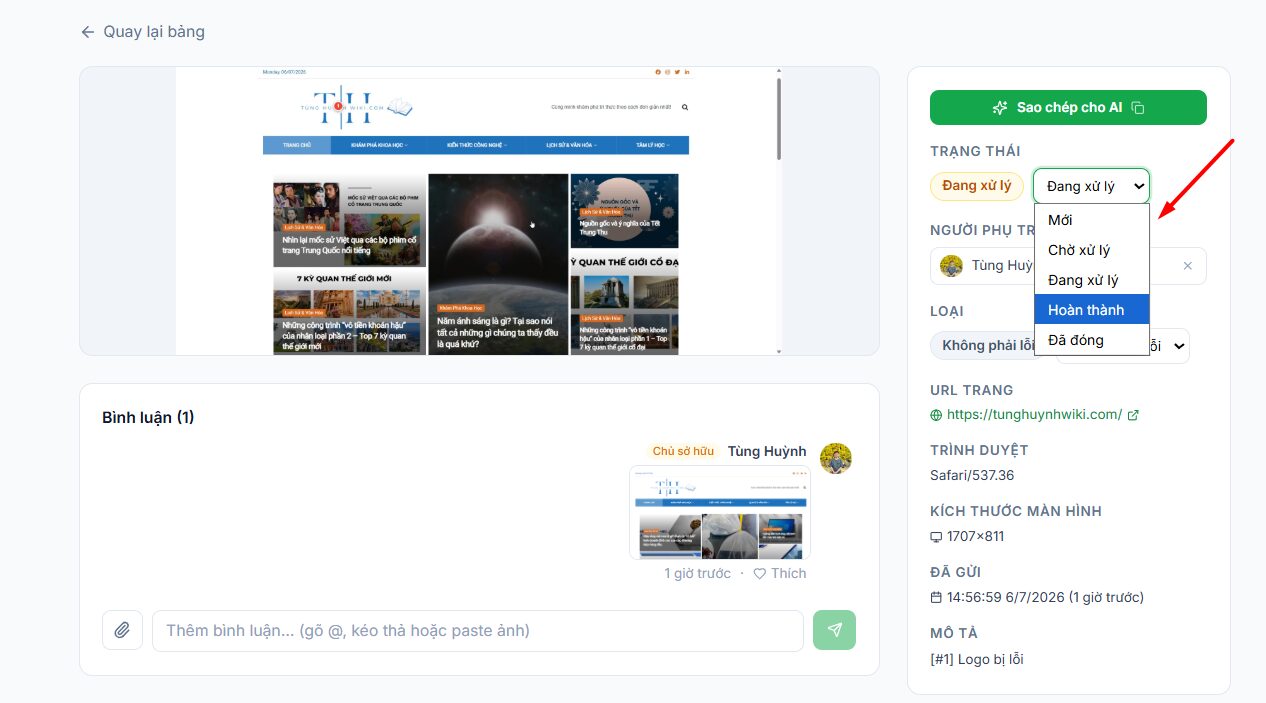Viewport: 1266px width, 703px height.
Task: Select Hoàn thành status option
Action: tap(1091, 310)
